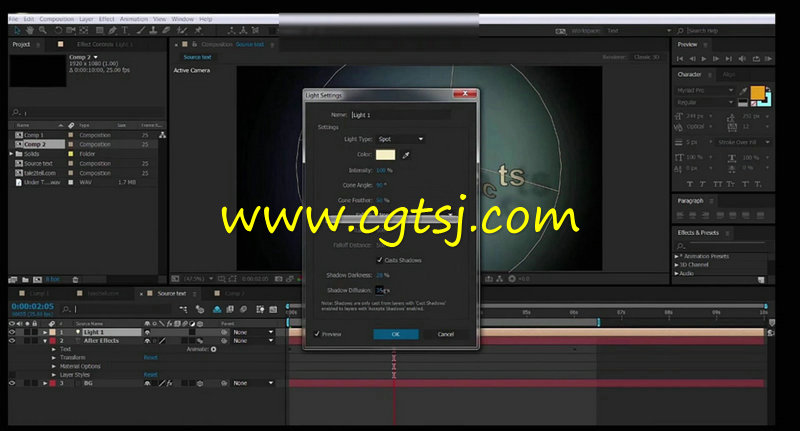Open the font family dropdown
Image resolution: width=800 pixels, height=431 pixels.
pyautogui.click(x=705, y=90)
